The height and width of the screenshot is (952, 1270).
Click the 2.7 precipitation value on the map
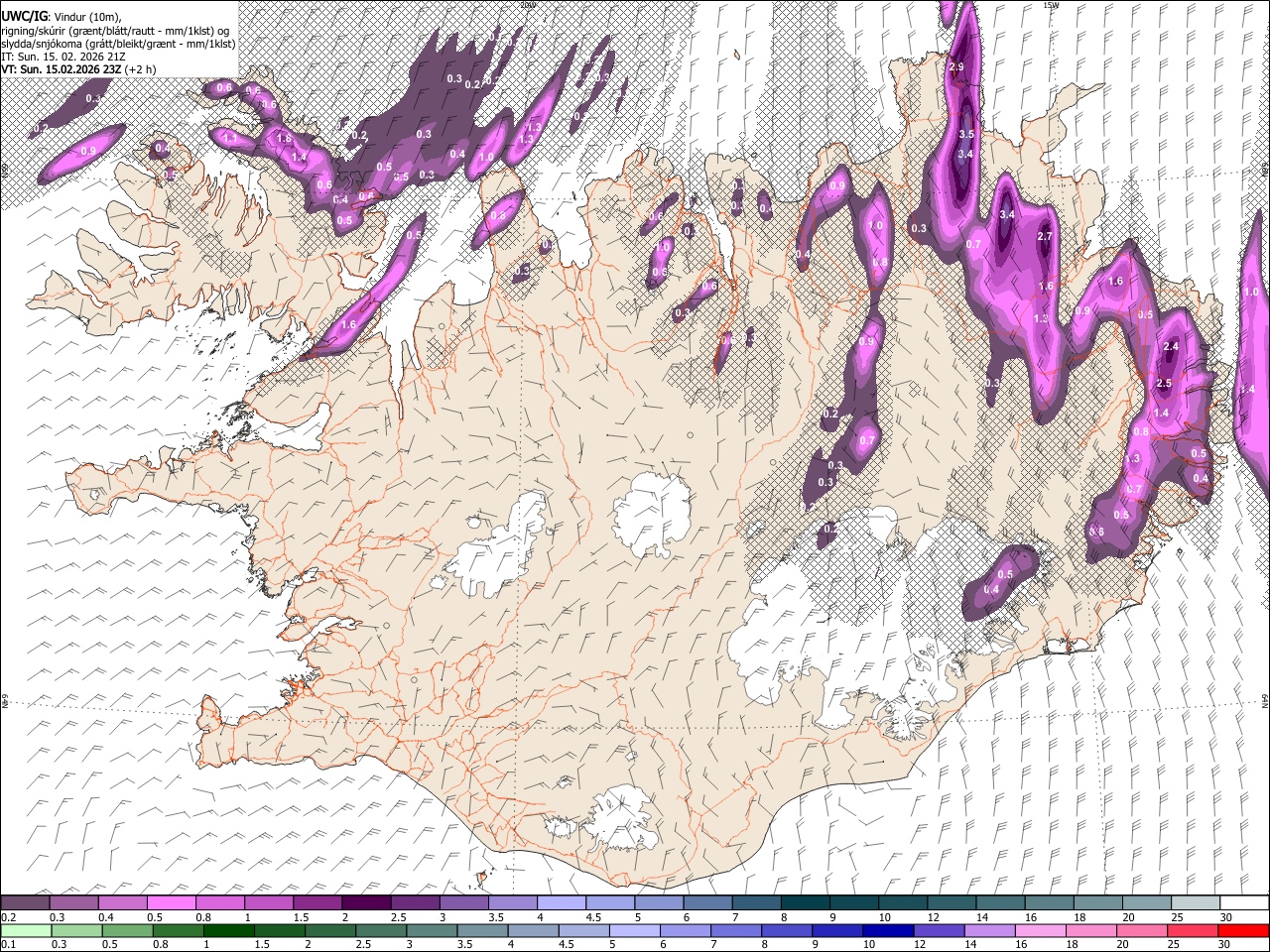coord(1044,237)
